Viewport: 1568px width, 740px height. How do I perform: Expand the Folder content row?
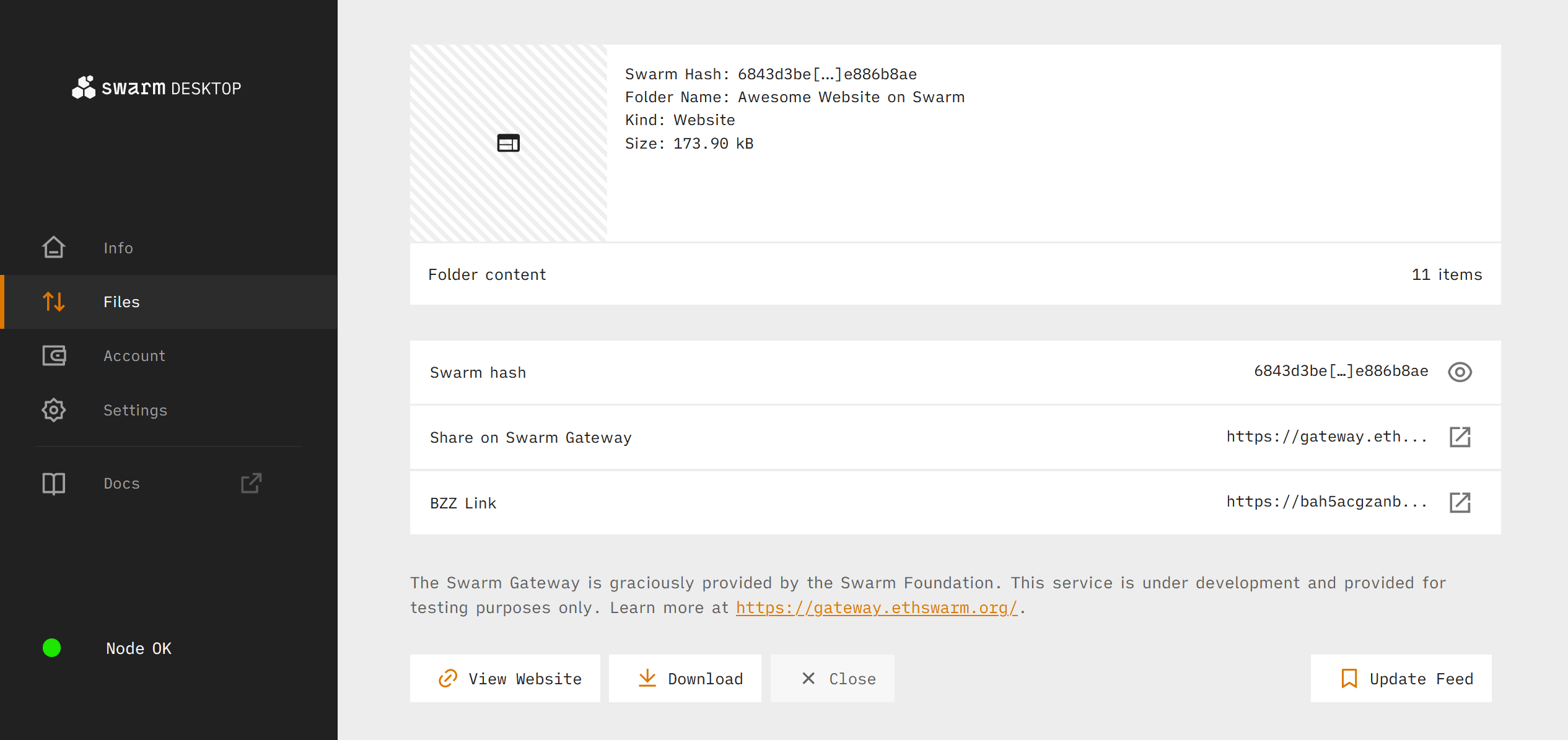click(955, 274)
